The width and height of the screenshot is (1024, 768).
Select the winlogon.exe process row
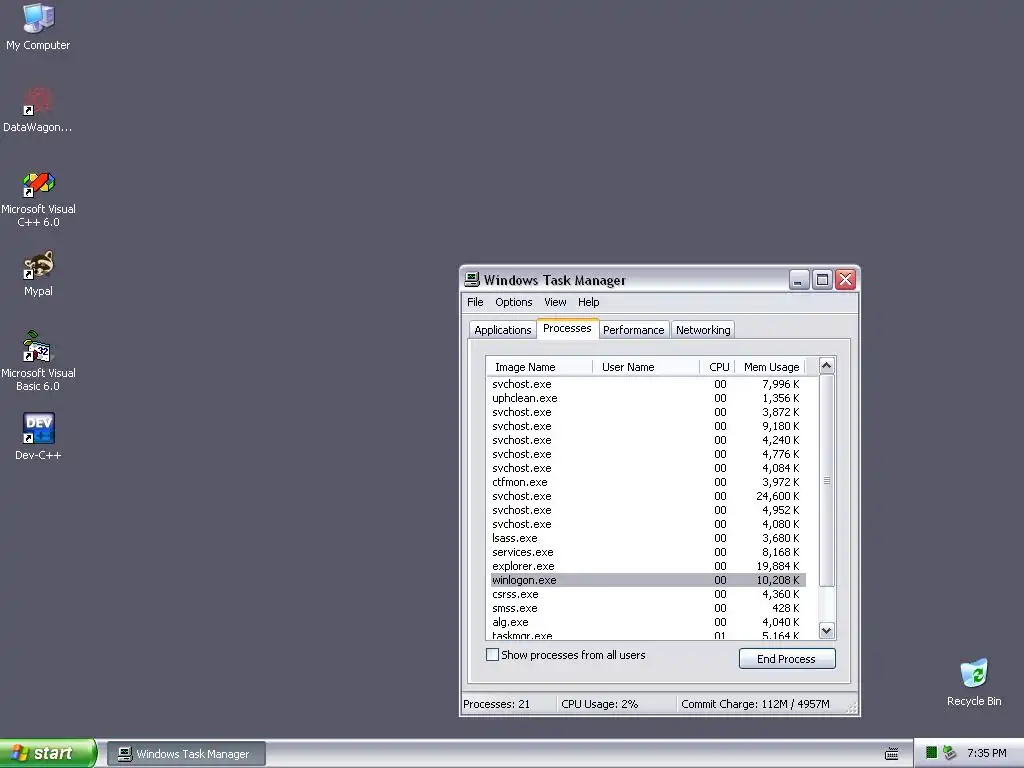coord(648,580)
